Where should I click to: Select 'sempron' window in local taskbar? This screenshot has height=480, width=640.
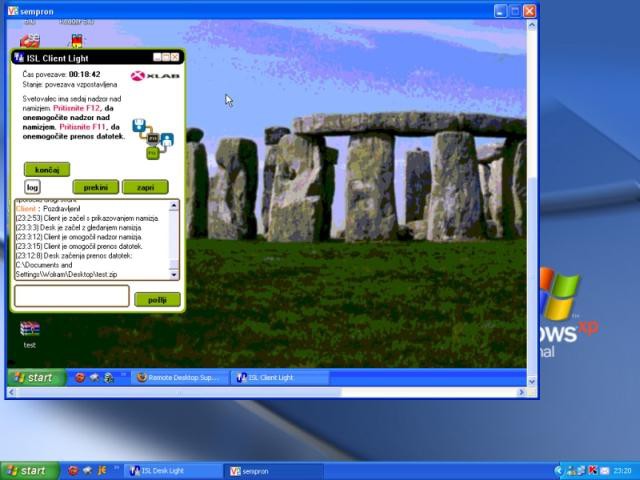[250, 470]
